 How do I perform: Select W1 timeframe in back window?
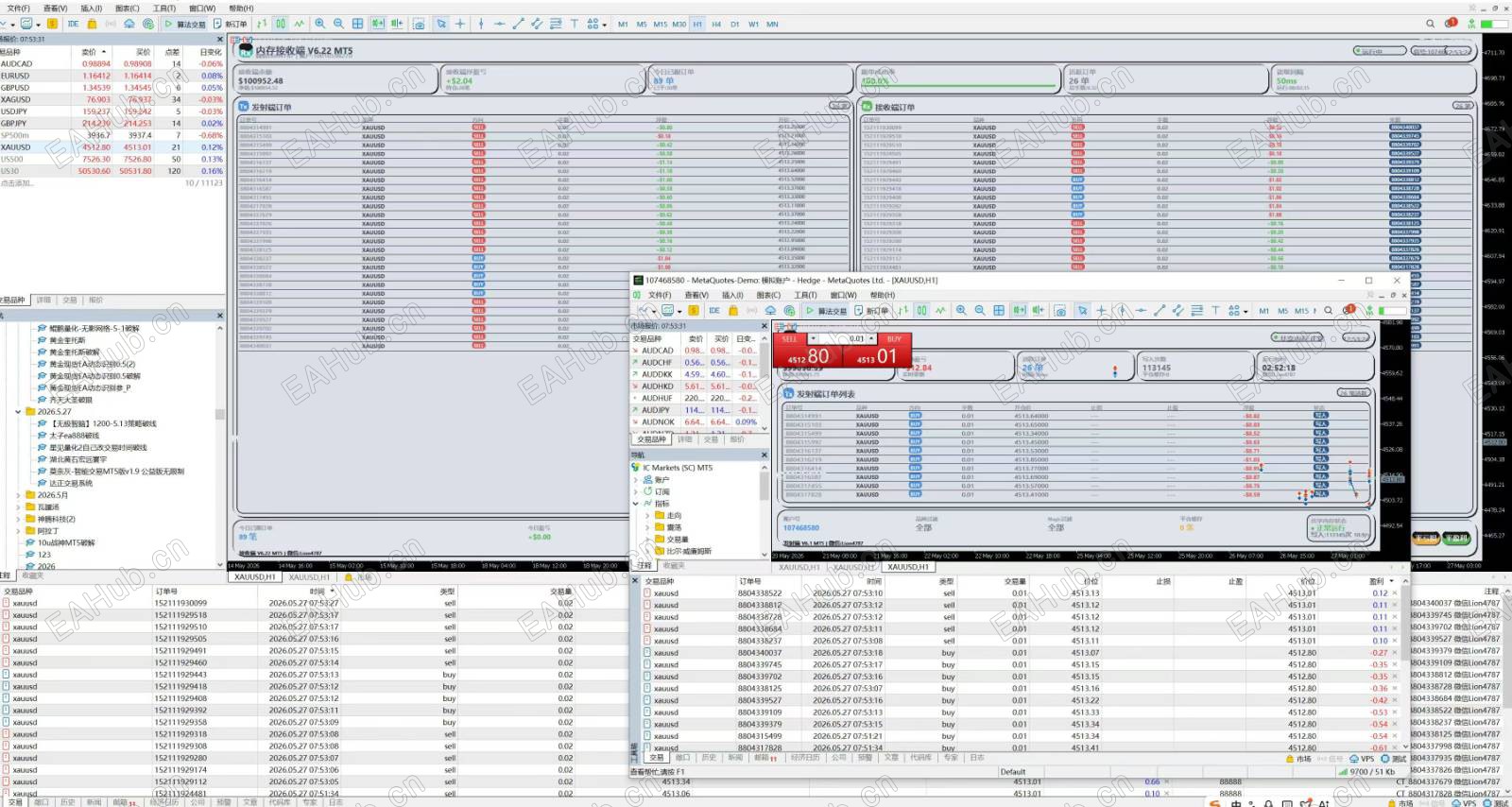[753, 24]
